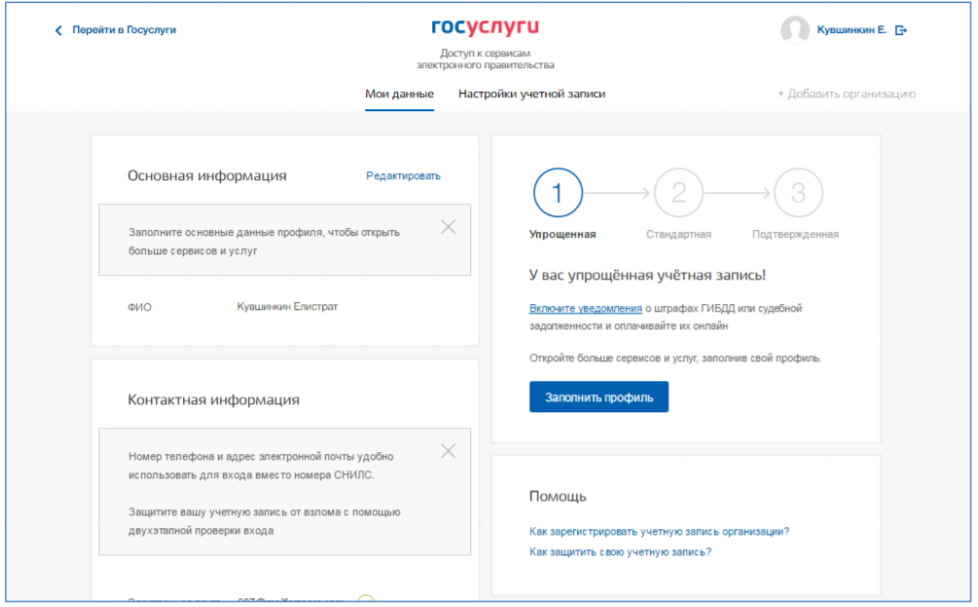Click the Кувшинкин Е. user name

click(851, 30)
